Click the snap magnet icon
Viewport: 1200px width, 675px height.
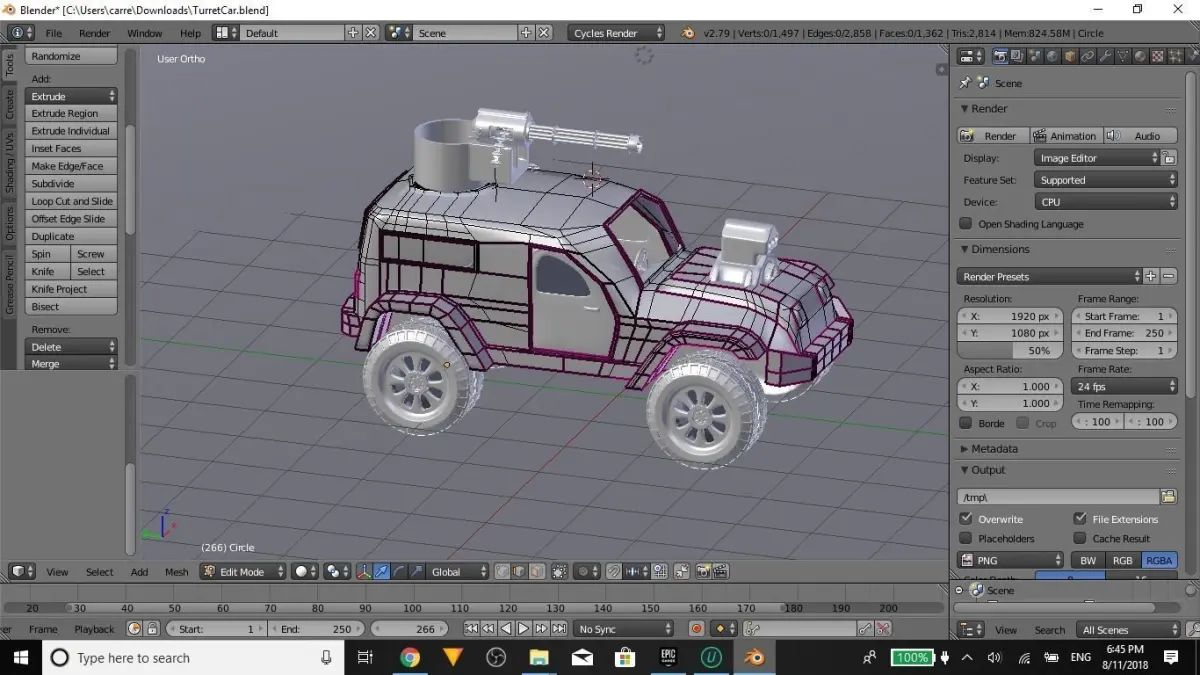[613, 572]
